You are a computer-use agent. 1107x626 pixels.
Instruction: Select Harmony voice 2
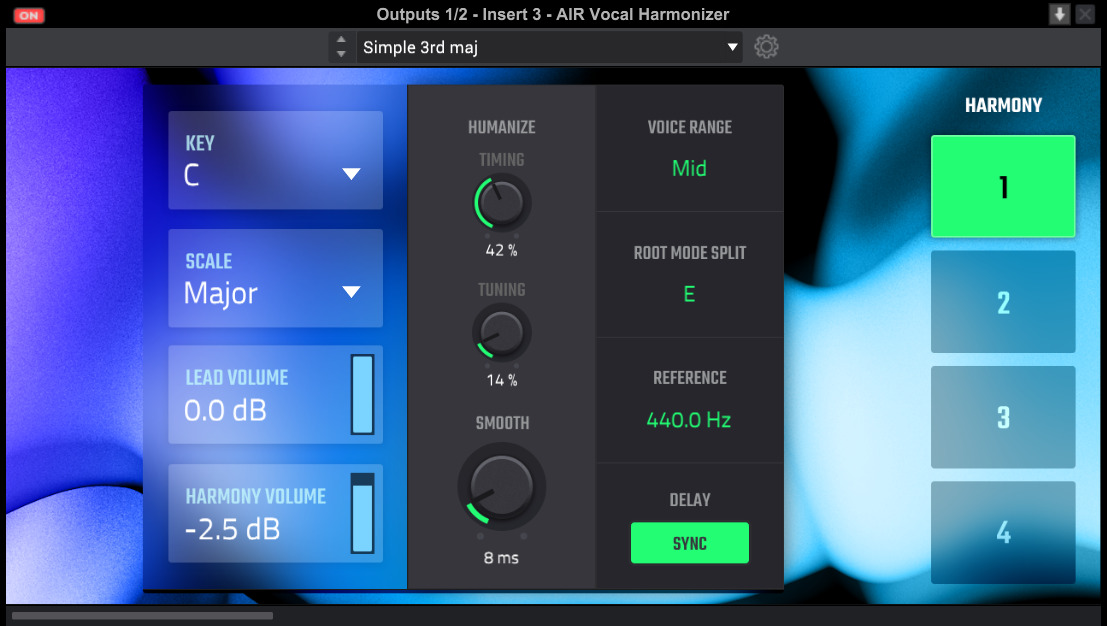click(x=1003, y=302)
